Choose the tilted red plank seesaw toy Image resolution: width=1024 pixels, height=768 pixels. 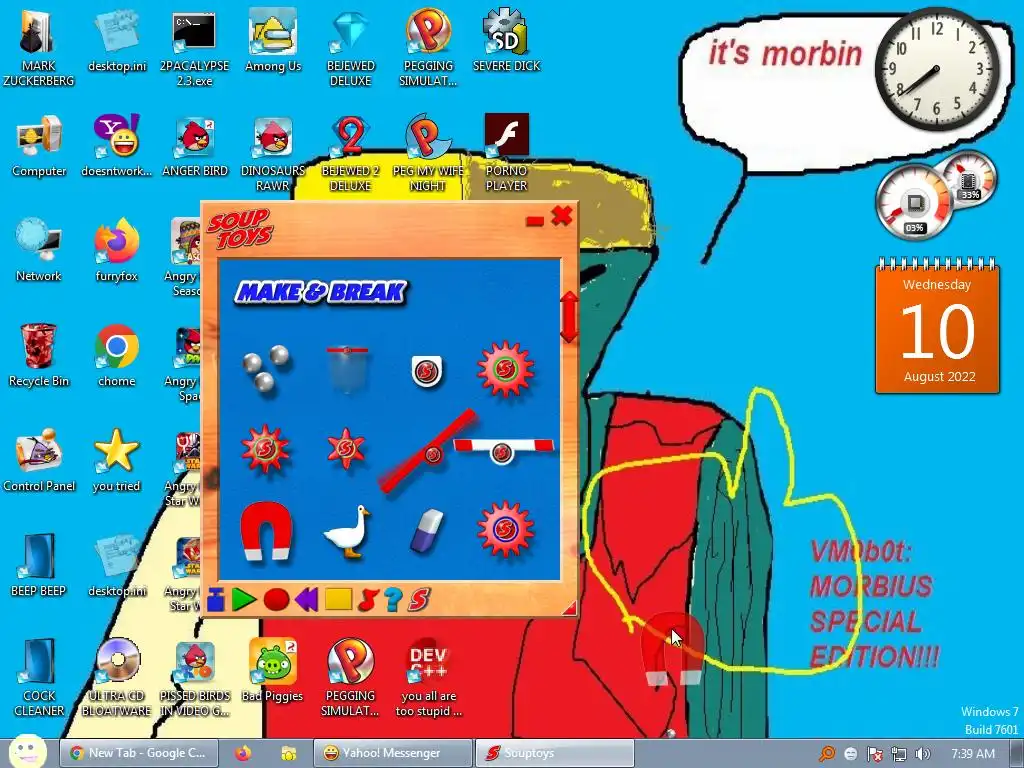pyautogui.click(x=429, y=451)
